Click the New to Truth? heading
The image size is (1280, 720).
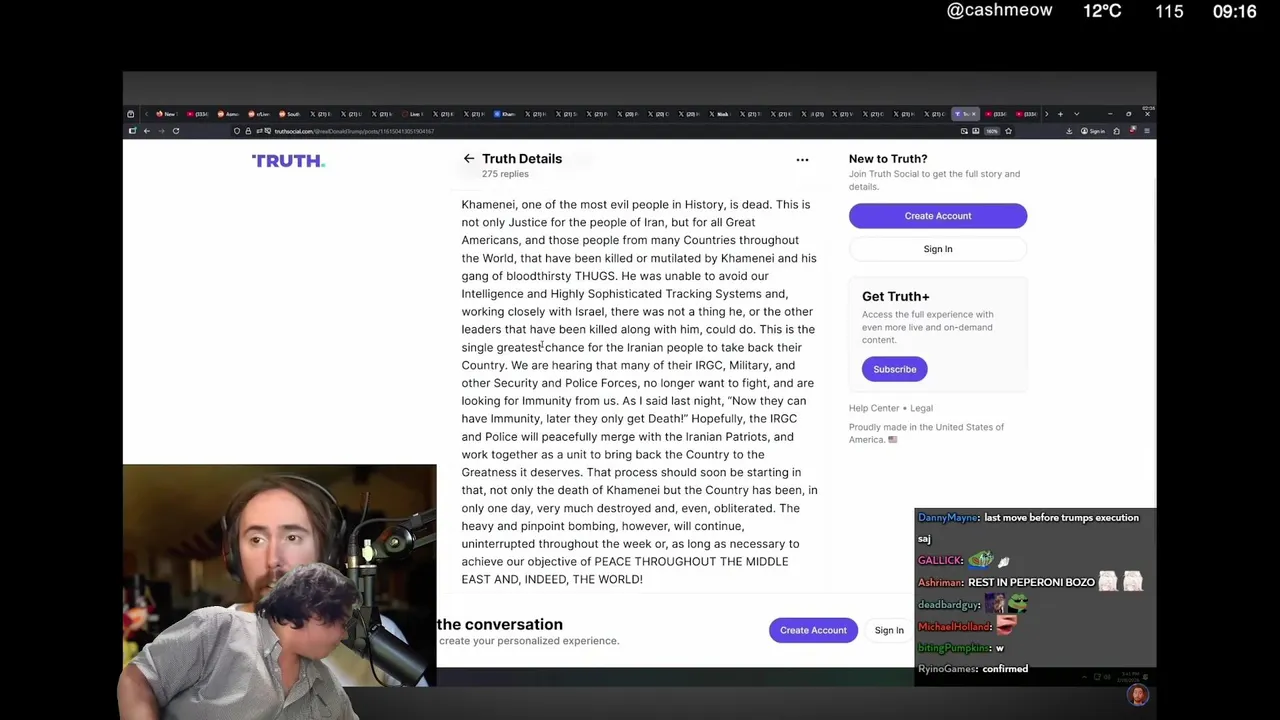888,158
